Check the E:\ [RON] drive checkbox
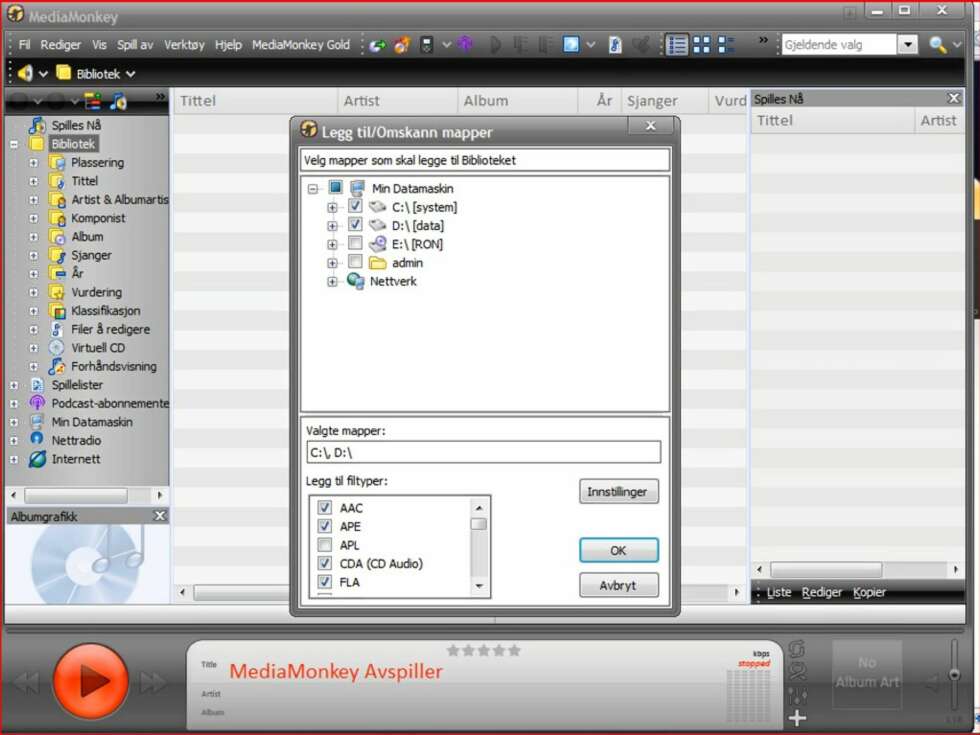Viewport: 980px width, 735px height. [355, 243]
